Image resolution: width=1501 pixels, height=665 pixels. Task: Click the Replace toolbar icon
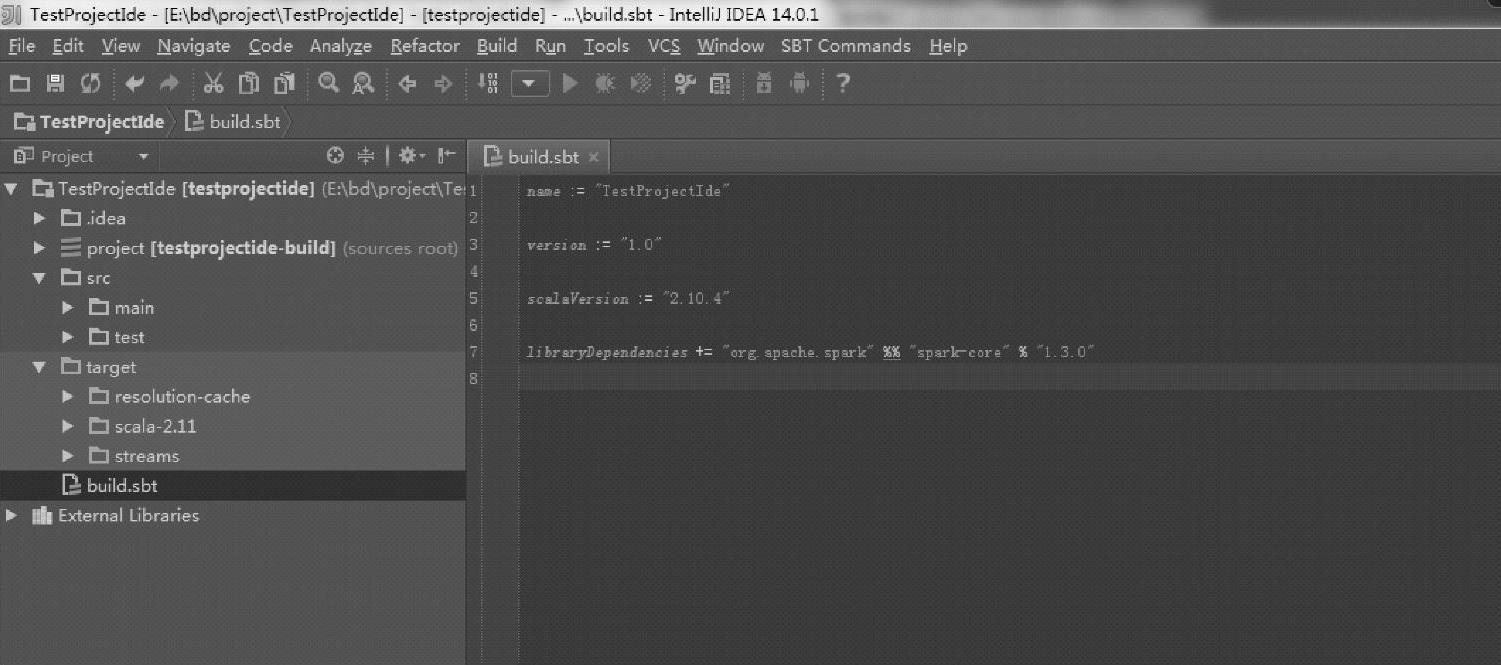point(364,84)
